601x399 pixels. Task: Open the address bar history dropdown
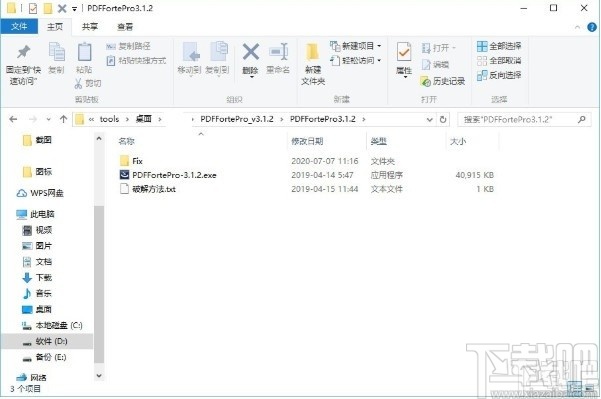(x=430, y=120)
